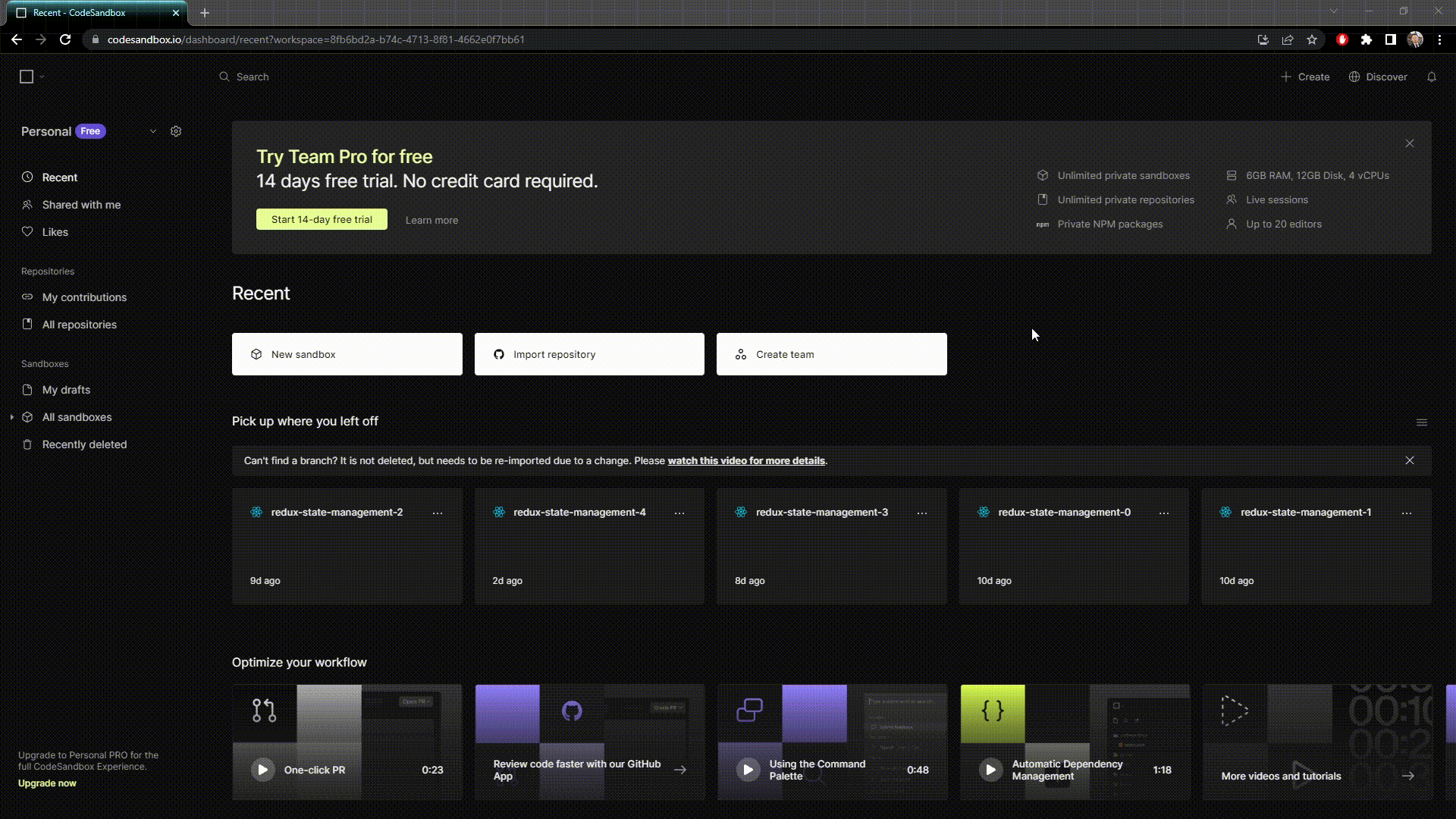Open sandbox redux-state-management-3
Screen dimensions: 1456x819
(832, 547)
